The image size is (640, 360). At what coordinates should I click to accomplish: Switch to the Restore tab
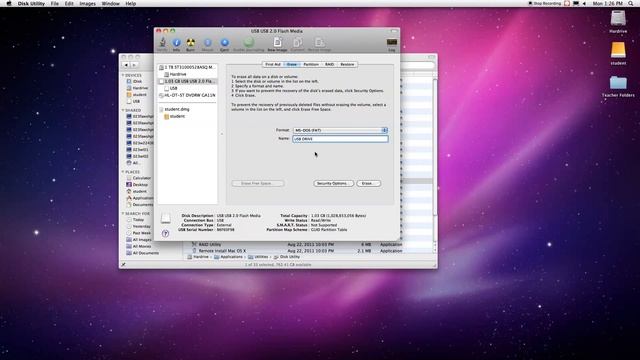pyautogui.click(x=347, y=64)
